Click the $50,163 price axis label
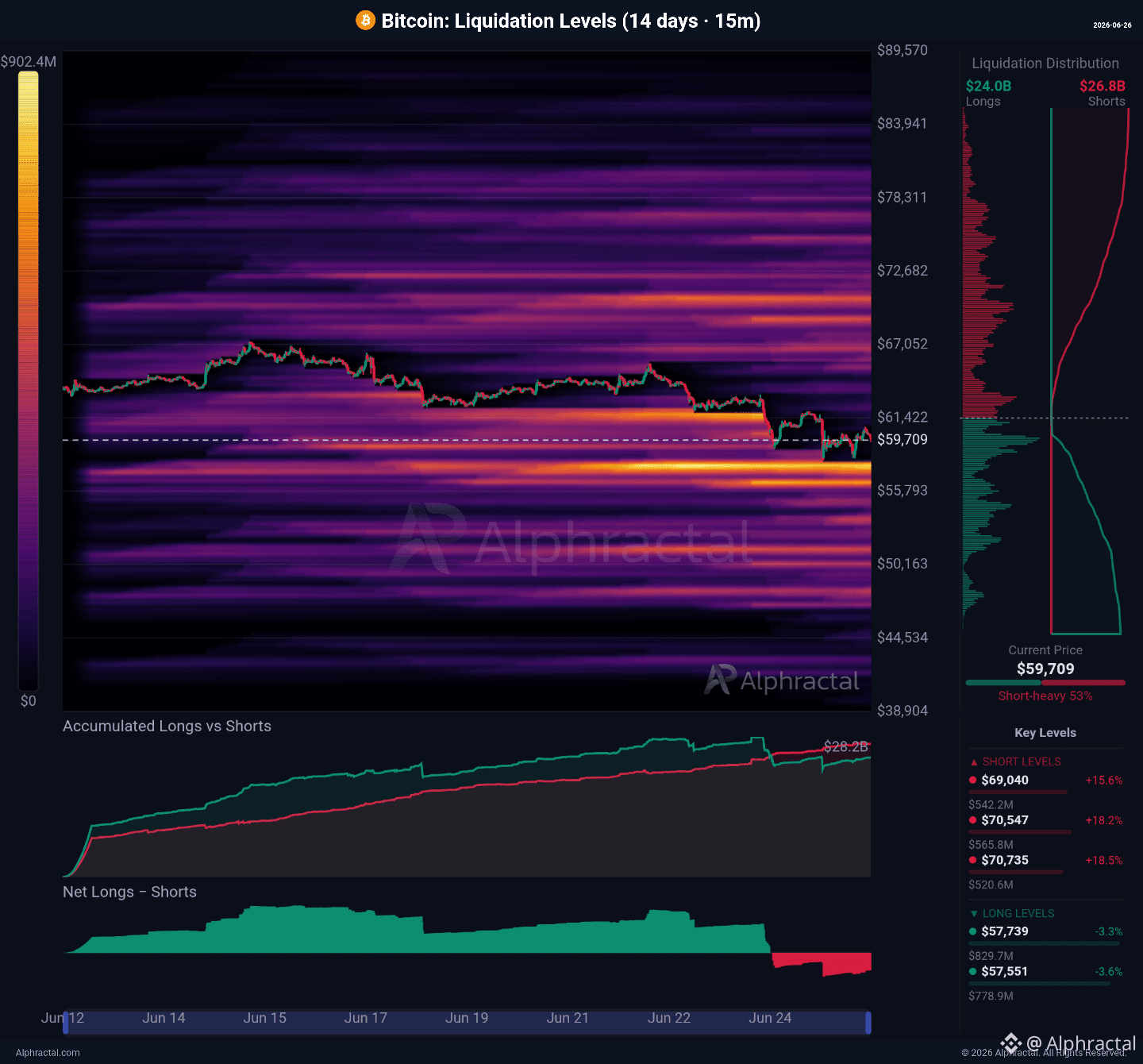This screenshot has width=1143, height=1064. [902, 564]
